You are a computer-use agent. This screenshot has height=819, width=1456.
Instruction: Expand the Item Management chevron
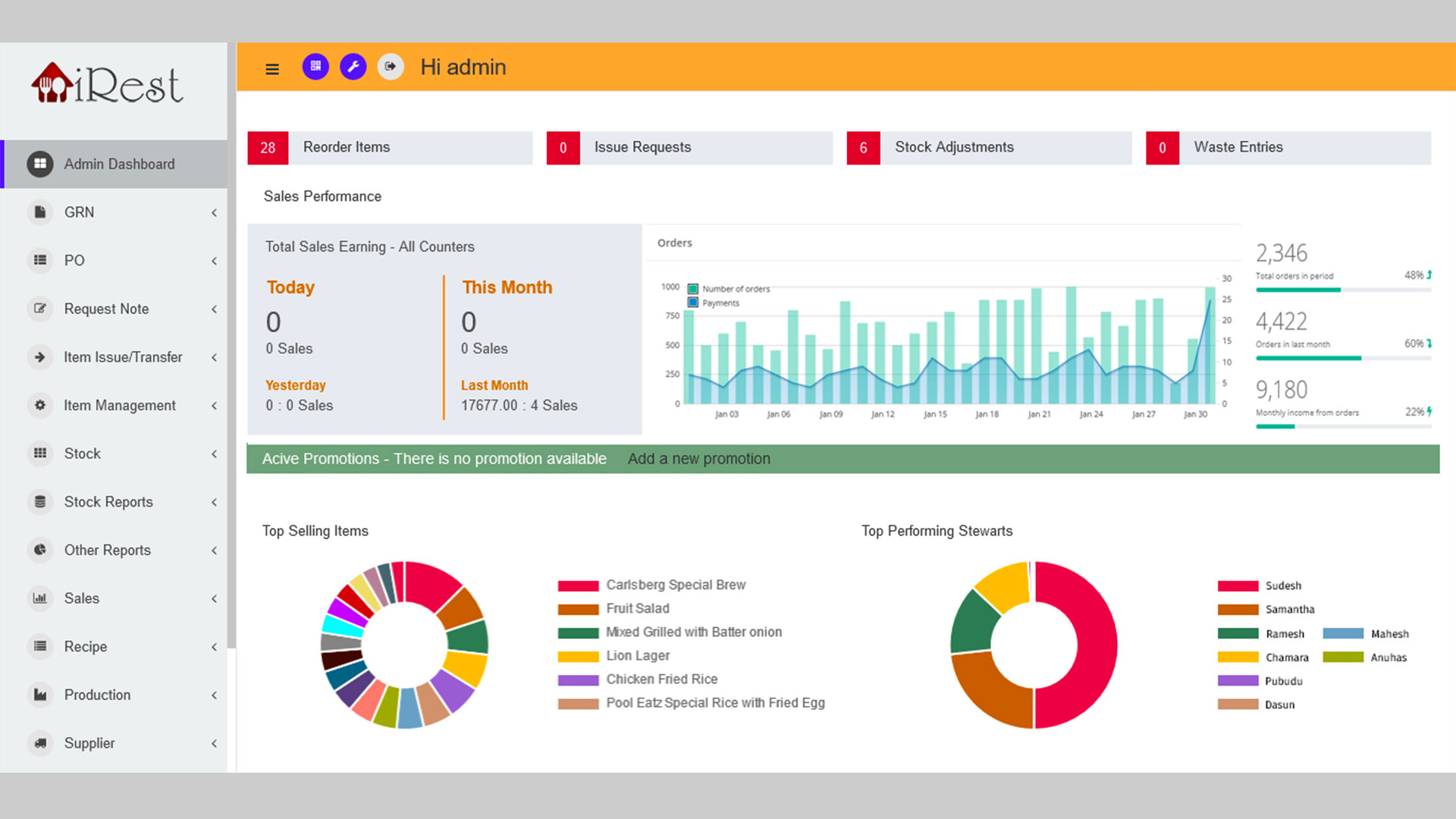[x=215, y=406]
